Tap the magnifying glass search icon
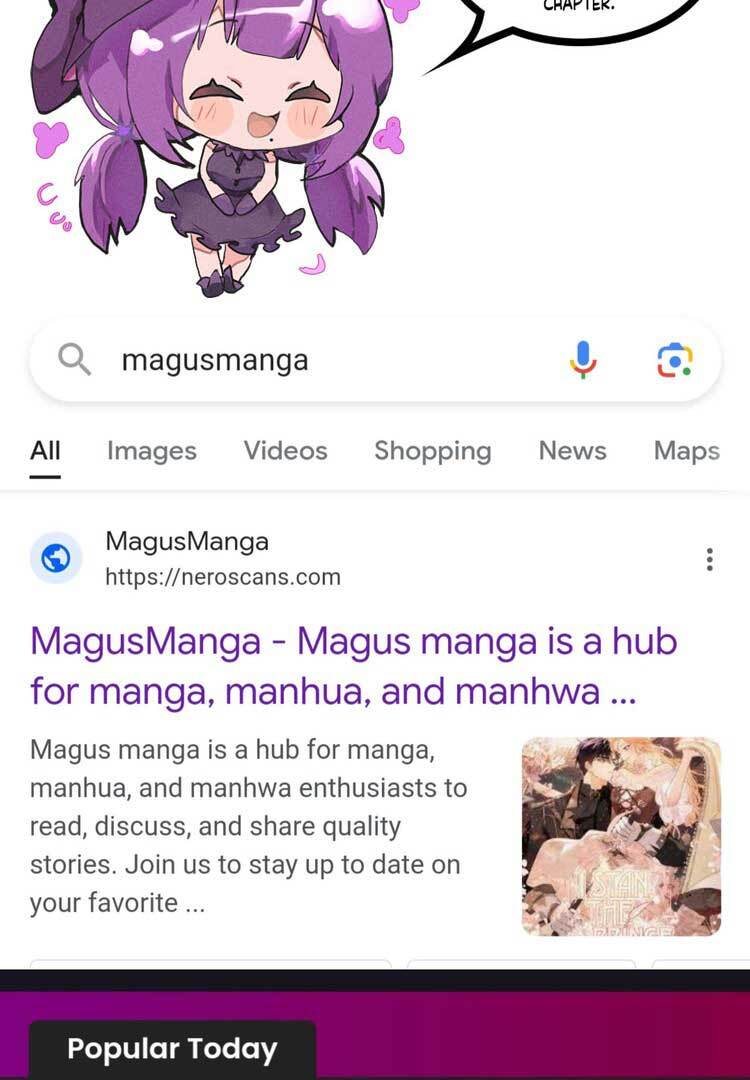Viewport: 750px width, 1080px height. click(74, 360)
